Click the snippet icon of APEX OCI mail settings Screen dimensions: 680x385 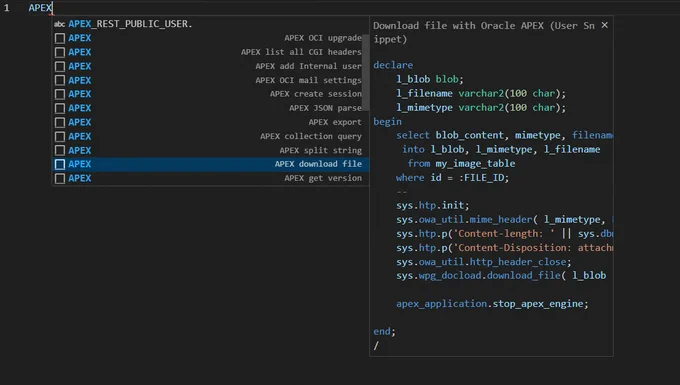60,80
